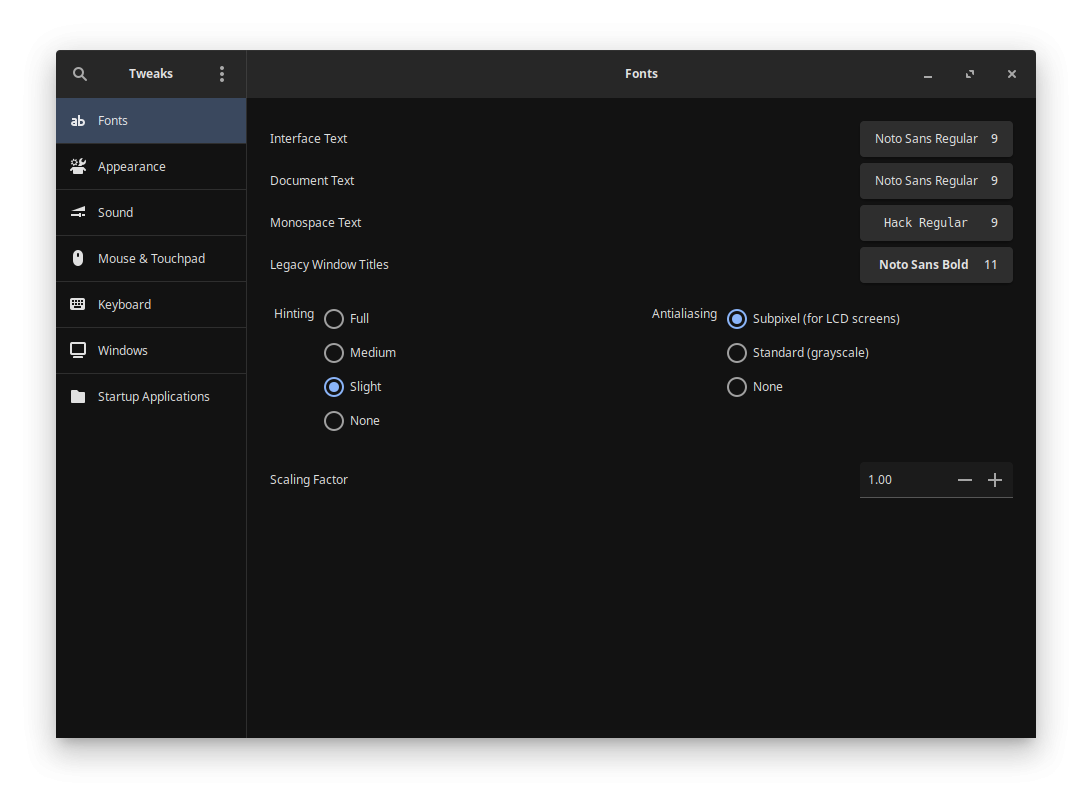The width and height of the screenshot is (1092, 800).
Task: Set hinting to None
Action: pos(334,421)
